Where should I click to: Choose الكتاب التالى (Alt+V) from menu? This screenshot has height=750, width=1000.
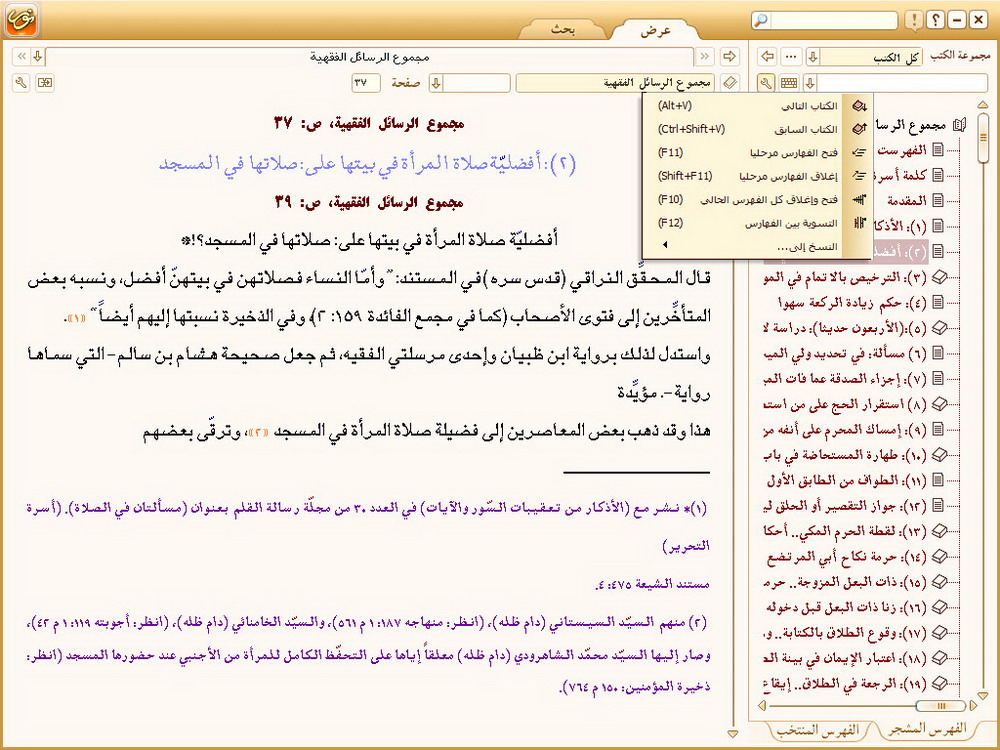pos(758,106)
